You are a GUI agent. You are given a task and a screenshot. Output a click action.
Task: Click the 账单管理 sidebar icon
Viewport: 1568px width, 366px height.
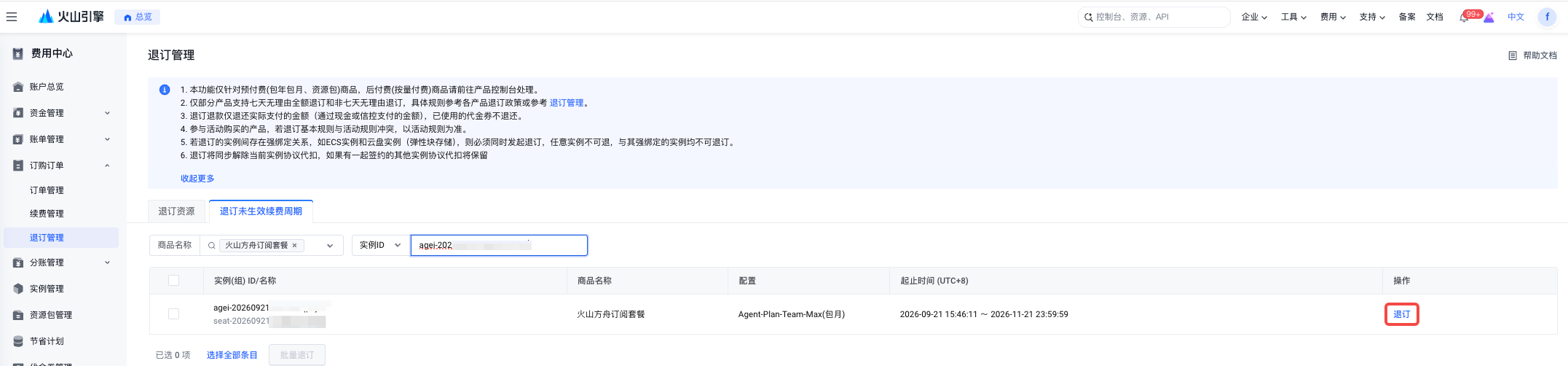18,139
